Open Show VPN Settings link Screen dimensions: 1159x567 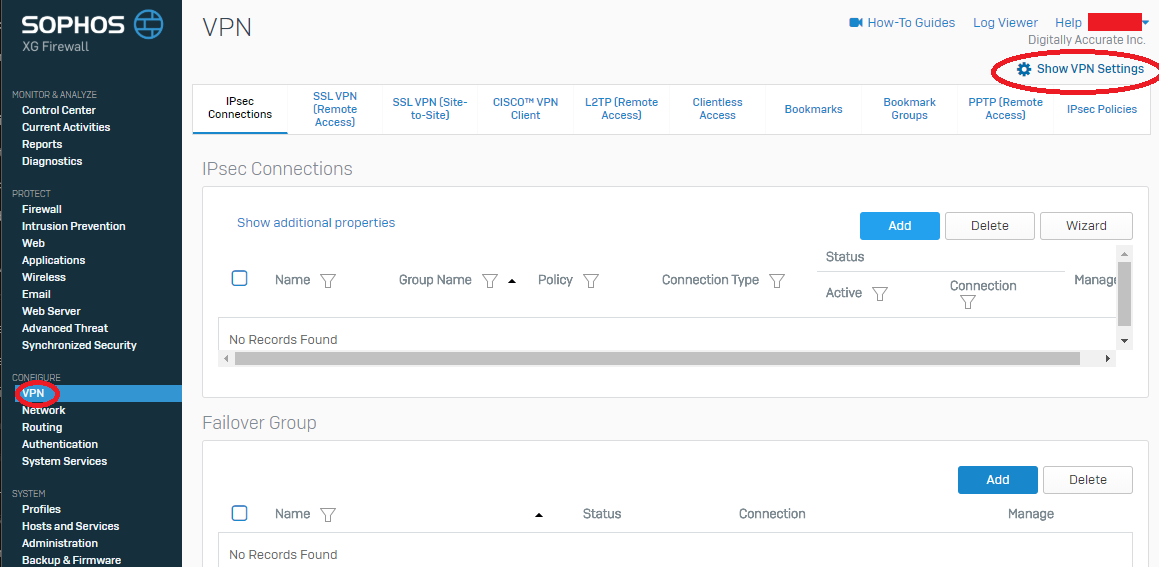pos(1090,69)
